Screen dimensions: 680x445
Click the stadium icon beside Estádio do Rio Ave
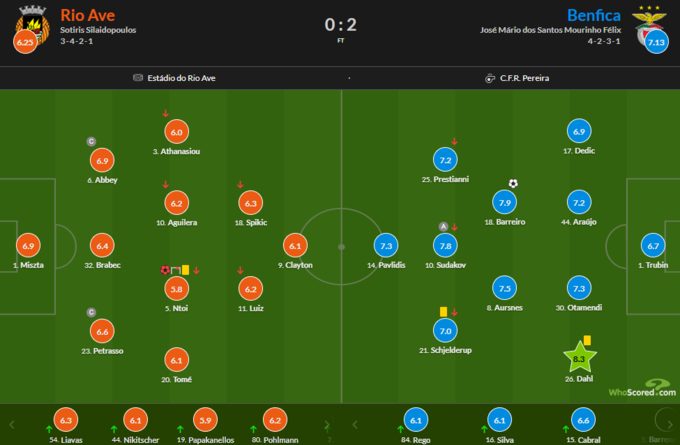click(137, 77)
